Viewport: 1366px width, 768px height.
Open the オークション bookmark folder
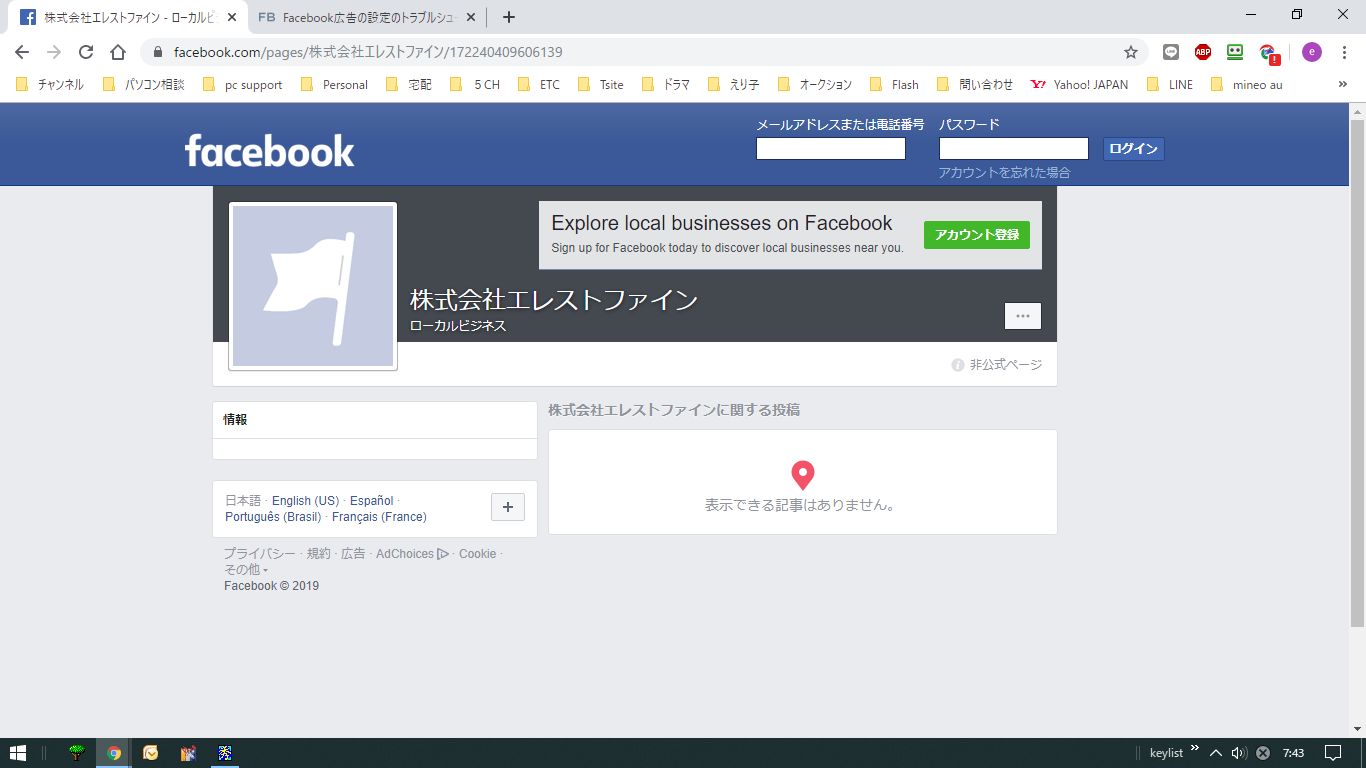tap(815, 85)
